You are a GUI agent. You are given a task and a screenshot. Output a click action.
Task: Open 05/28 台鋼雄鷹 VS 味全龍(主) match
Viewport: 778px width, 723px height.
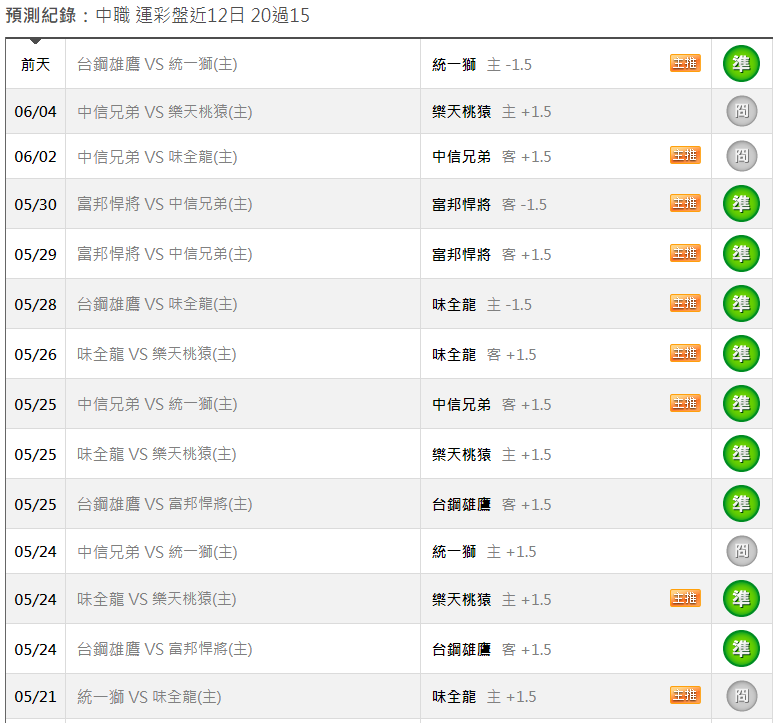tap(157, 304)
